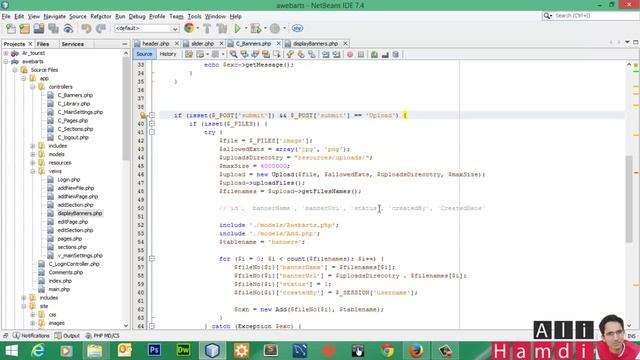
Task: Collapse the controllers folder
Action: pyautogui.click(x=33, y=87)
